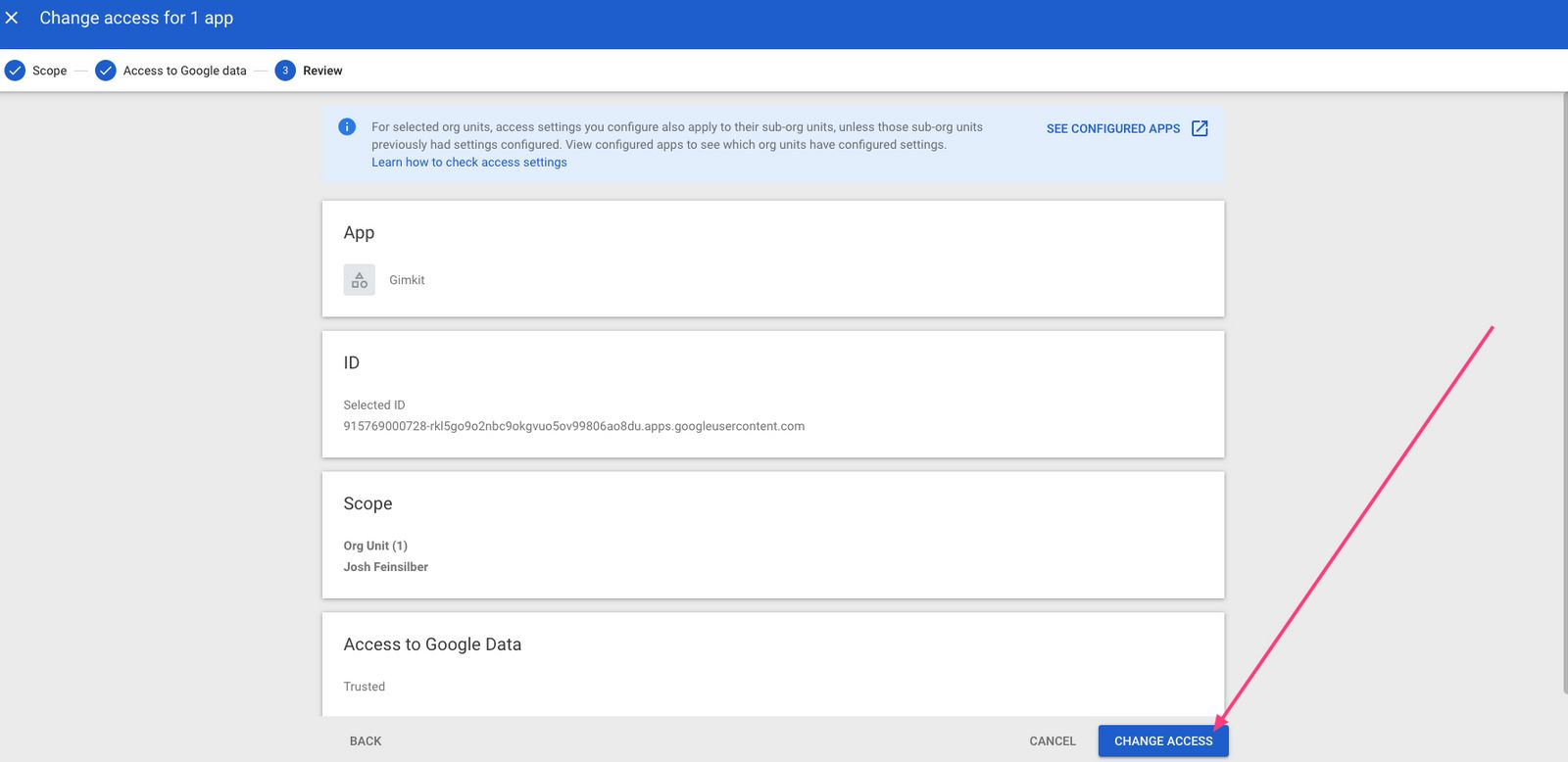Viewport: 1568px width, 762px height.
Task: Click the CANCEL button
Action: tap(1053, 741)
